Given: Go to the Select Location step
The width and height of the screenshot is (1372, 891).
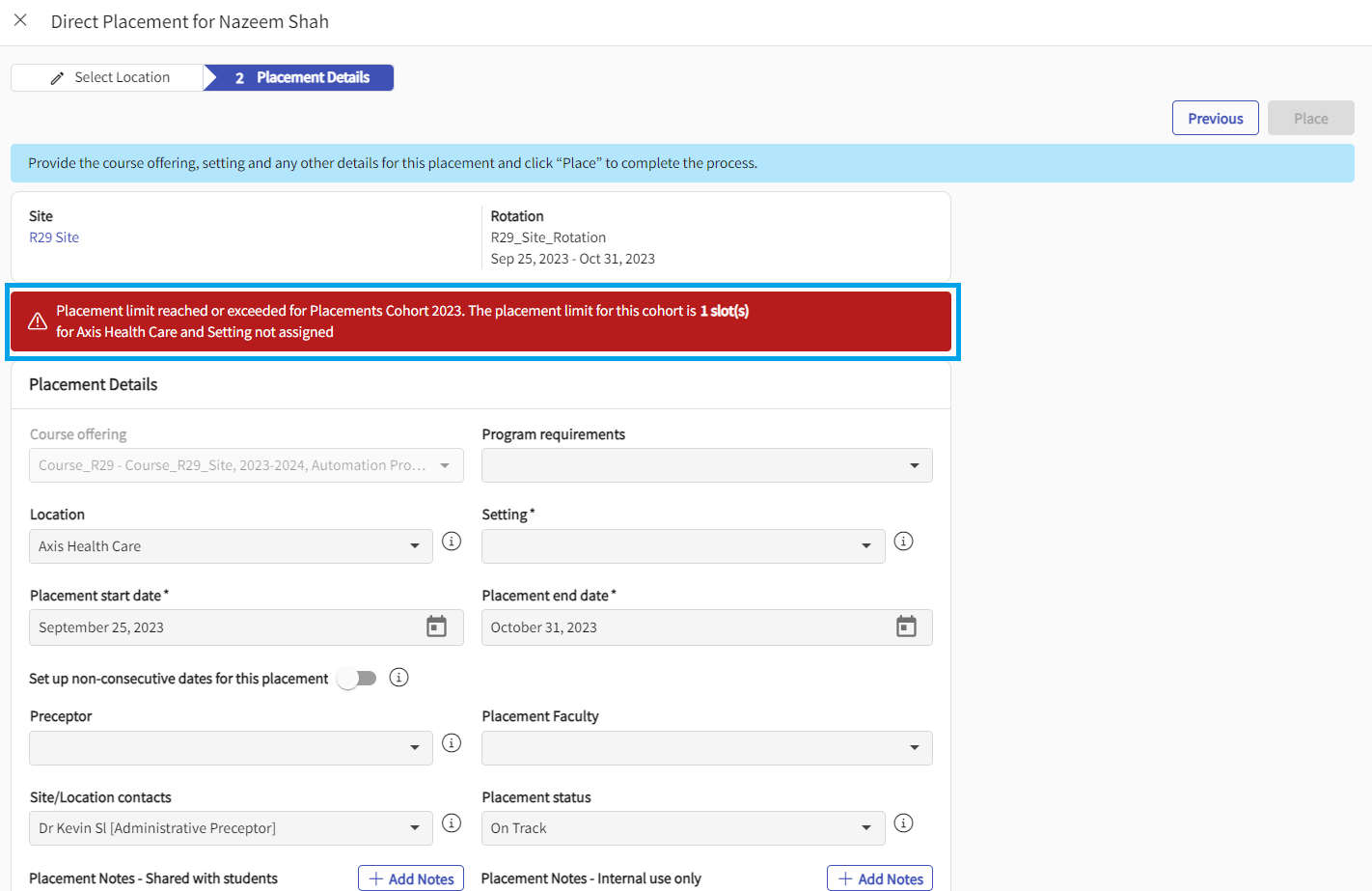Looking at the screenshot, I should (109, 77).
